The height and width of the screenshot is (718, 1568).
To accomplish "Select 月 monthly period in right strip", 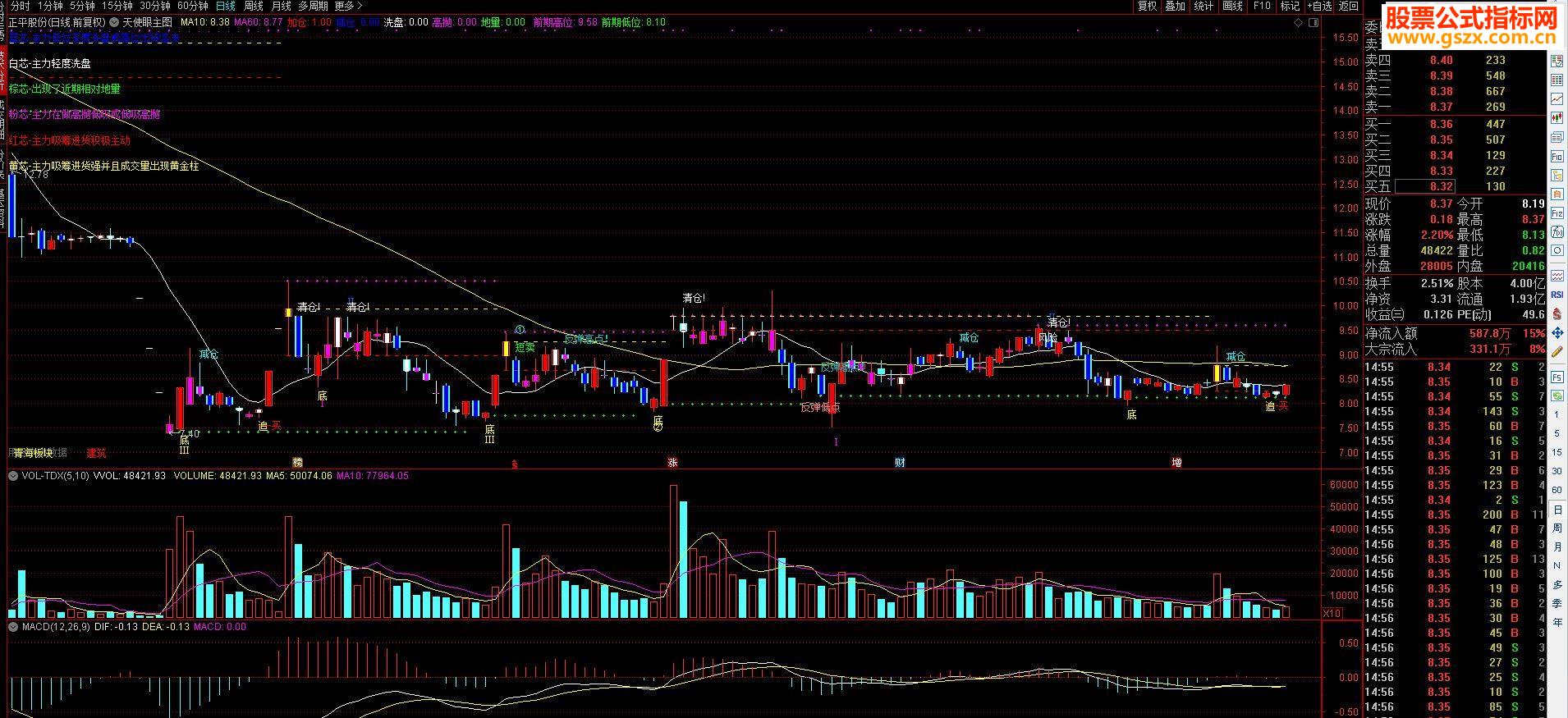I will click(x=1557, y=547).
